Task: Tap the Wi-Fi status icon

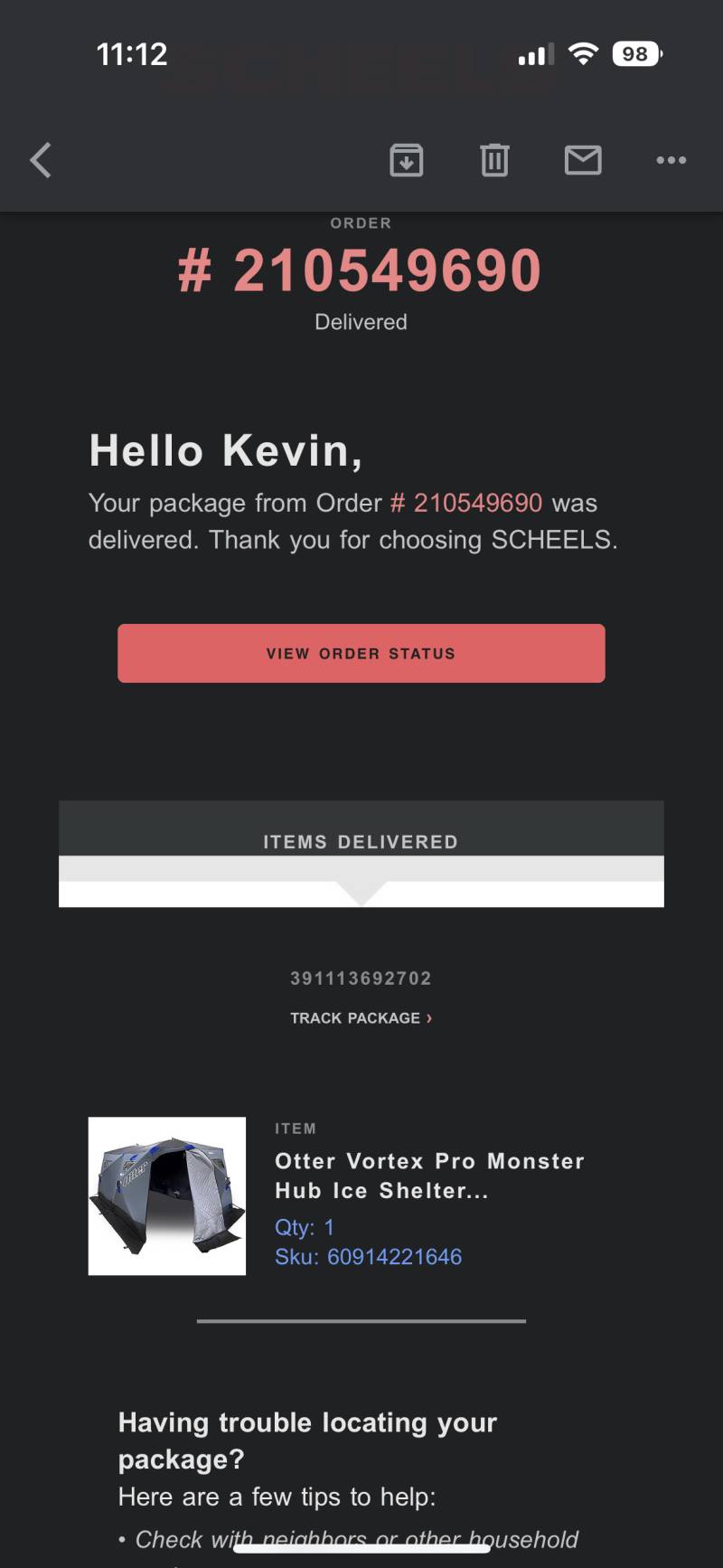Action: [584, 54]
